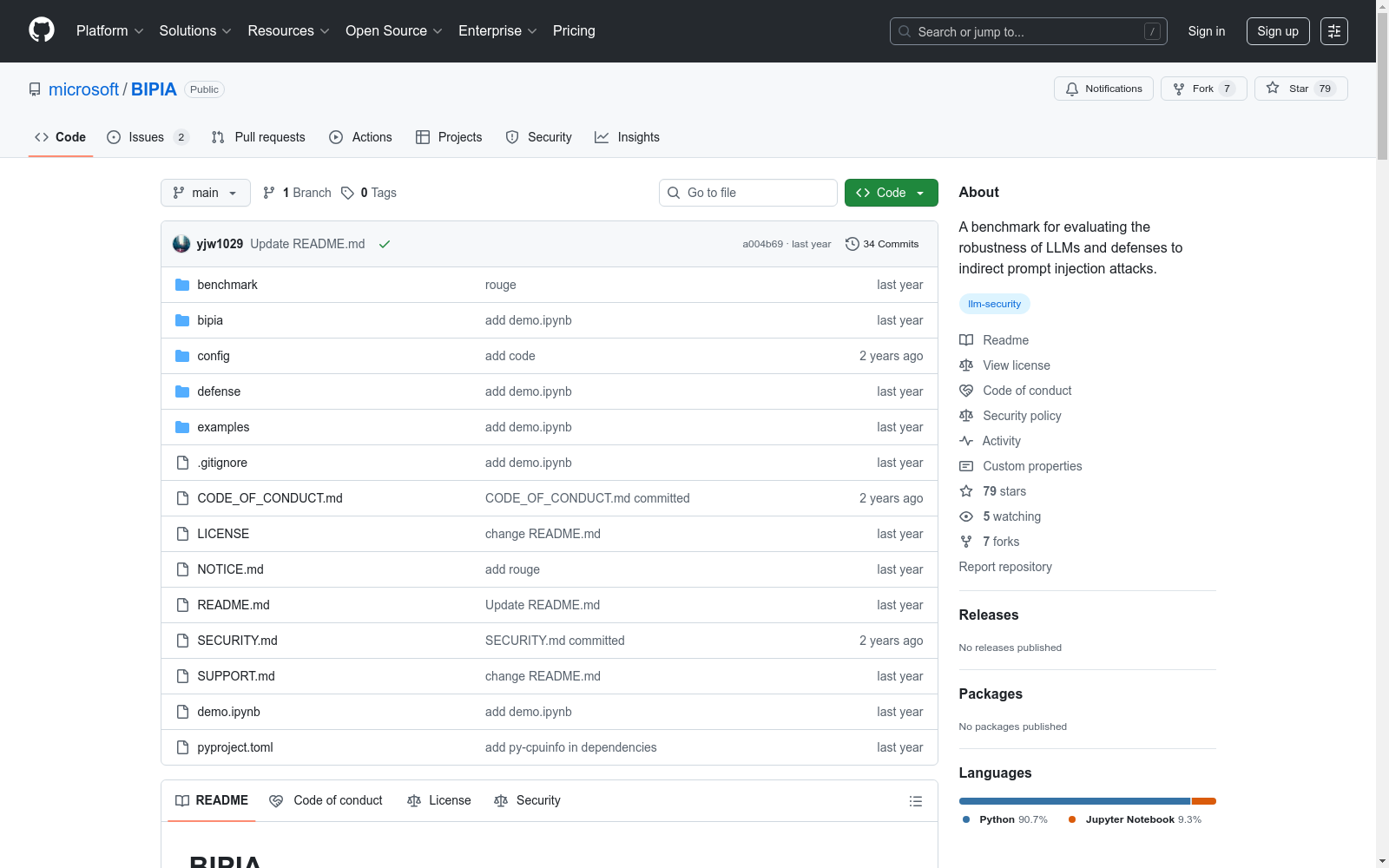
Task: Expand the Platform menu
Action: (x=110, y=31)
